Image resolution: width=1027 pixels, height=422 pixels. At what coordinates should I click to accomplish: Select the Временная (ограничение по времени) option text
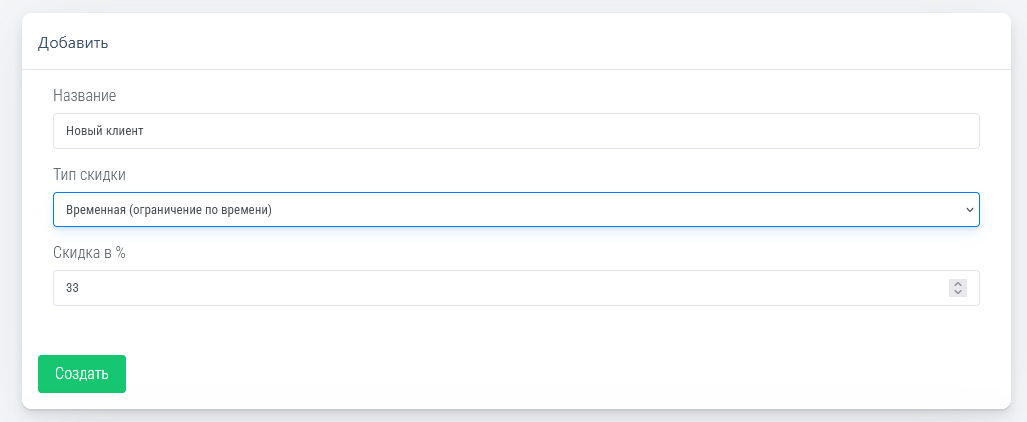click(x=169, y=210)
